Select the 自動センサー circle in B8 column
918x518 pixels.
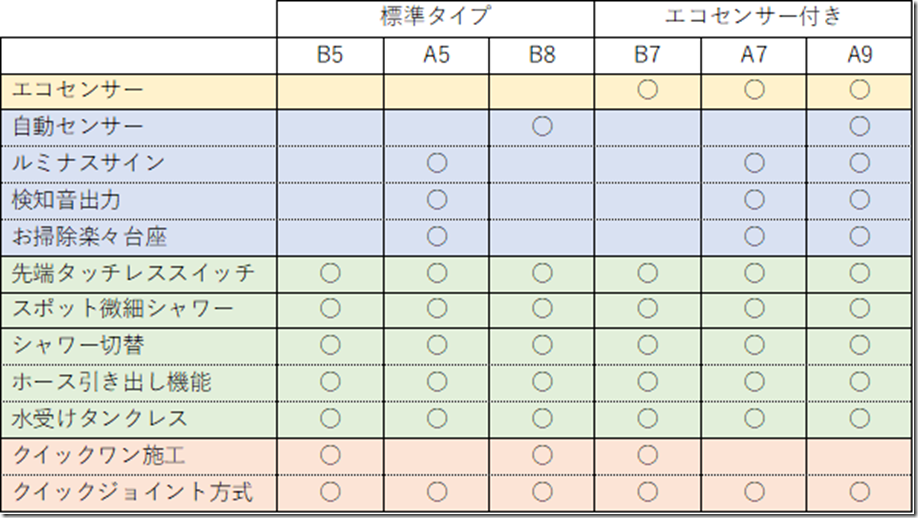[542, 126]
